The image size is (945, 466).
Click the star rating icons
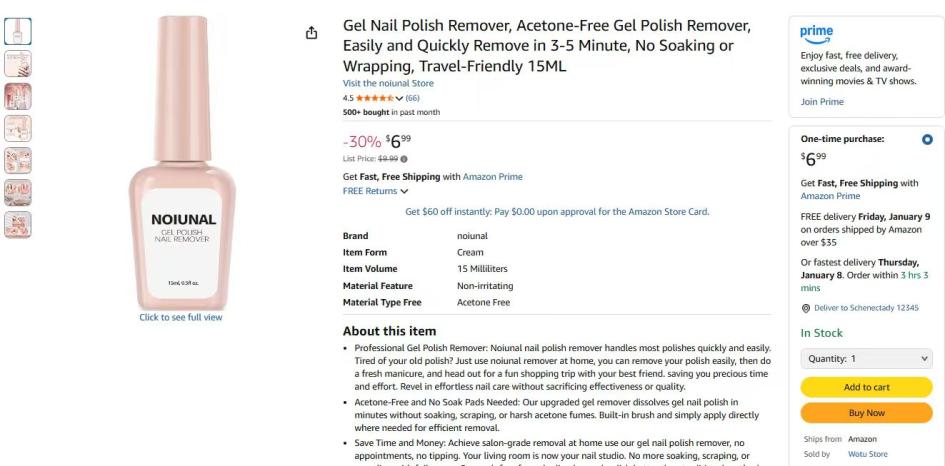376,98
